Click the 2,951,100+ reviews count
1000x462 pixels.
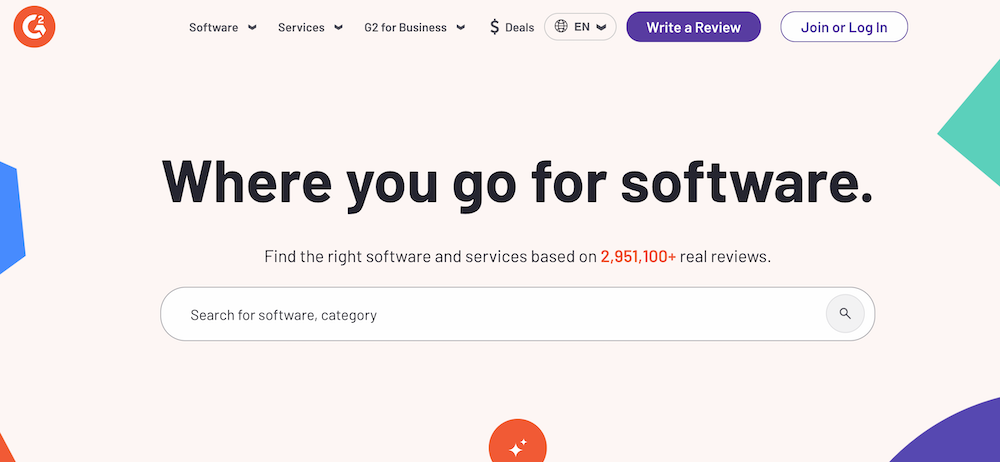(x=638, y=257)
